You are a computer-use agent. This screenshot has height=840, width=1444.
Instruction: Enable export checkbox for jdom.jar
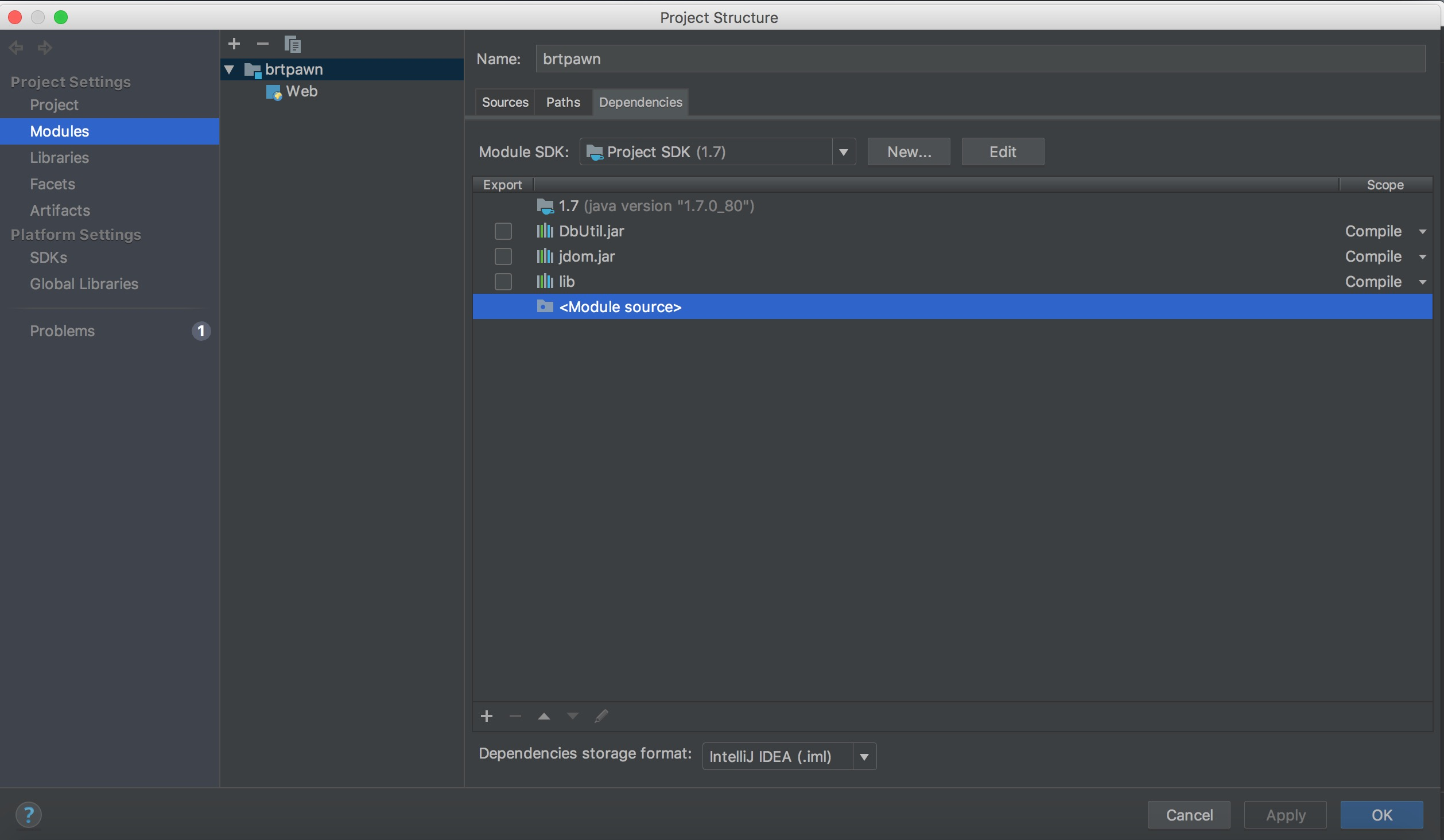pos(503,256)
